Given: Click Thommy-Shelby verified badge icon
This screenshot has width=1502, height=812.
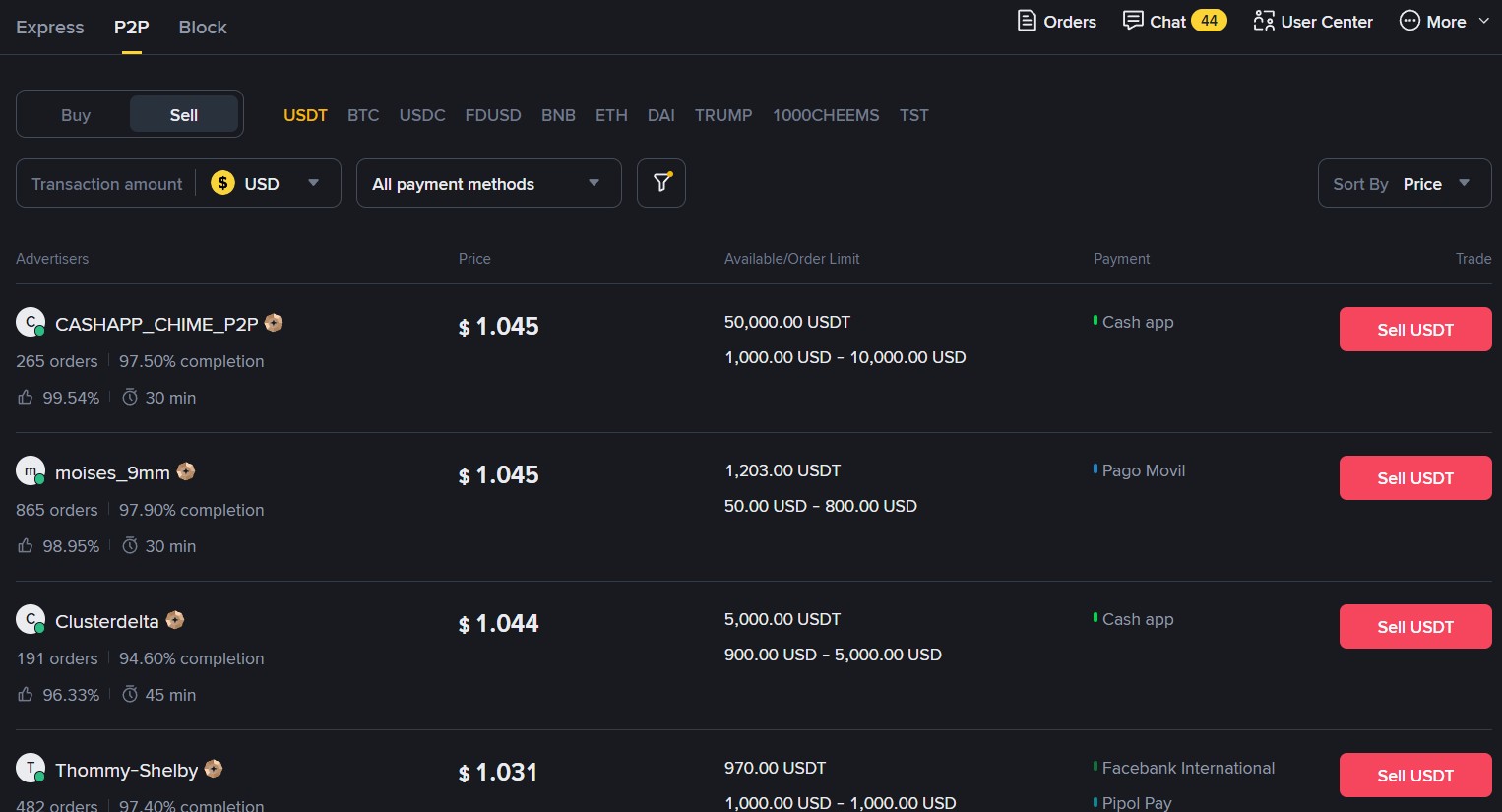Looking at the screenshot, I should (x=214, y=769).
